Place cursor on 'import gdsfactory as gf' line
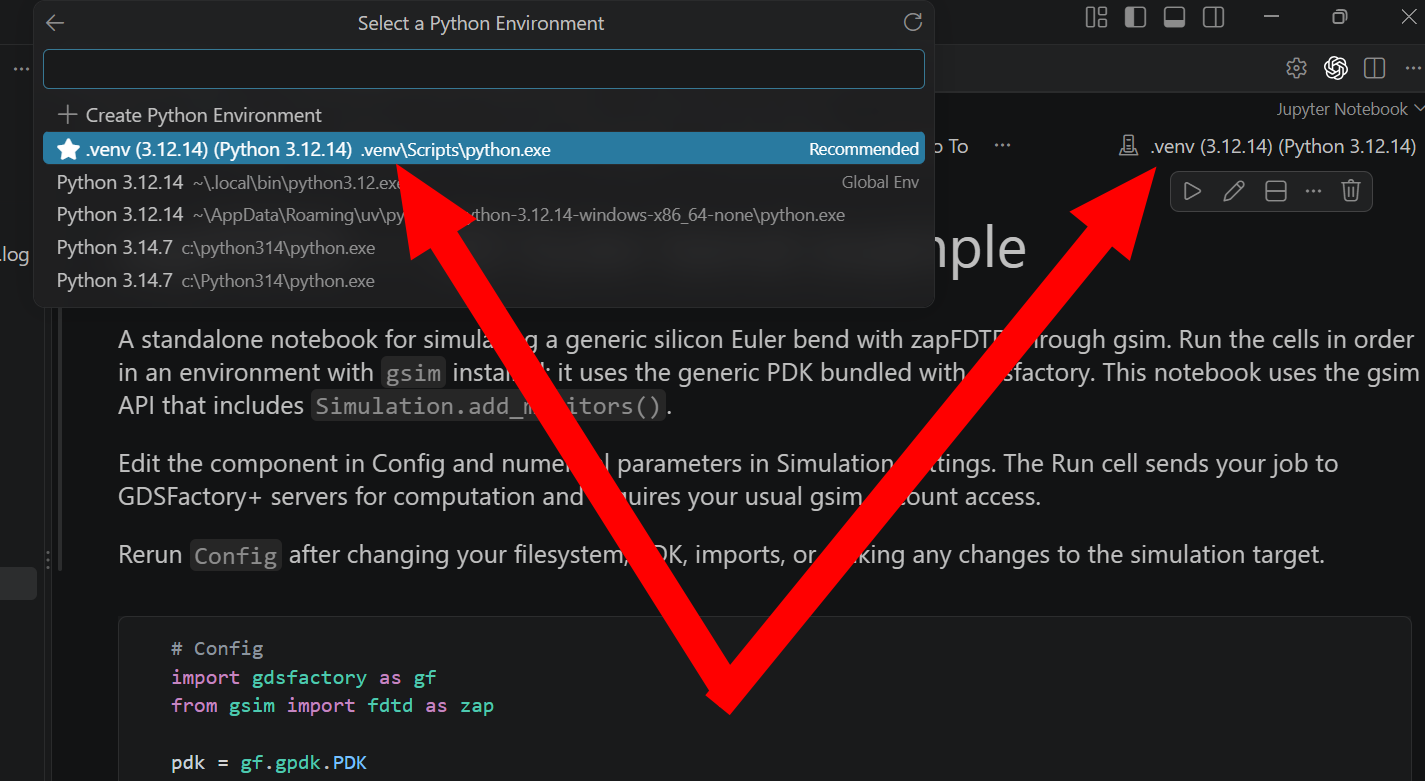The width and height of the screenshot is (1425, 781). point(304,678)
